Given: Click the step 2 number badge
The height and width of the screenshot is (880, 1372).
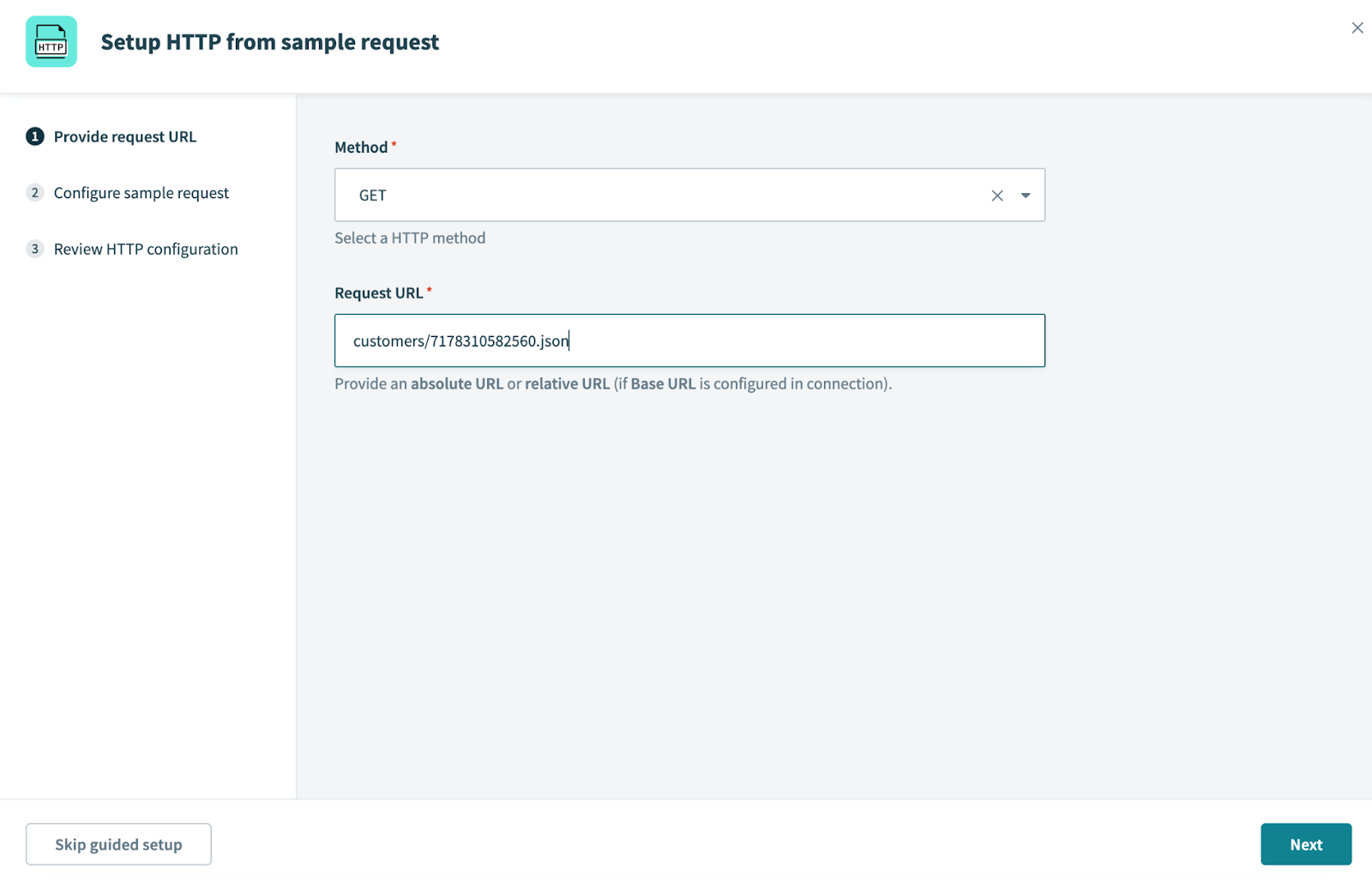Looking at the screenshot, I should (34, 193).
